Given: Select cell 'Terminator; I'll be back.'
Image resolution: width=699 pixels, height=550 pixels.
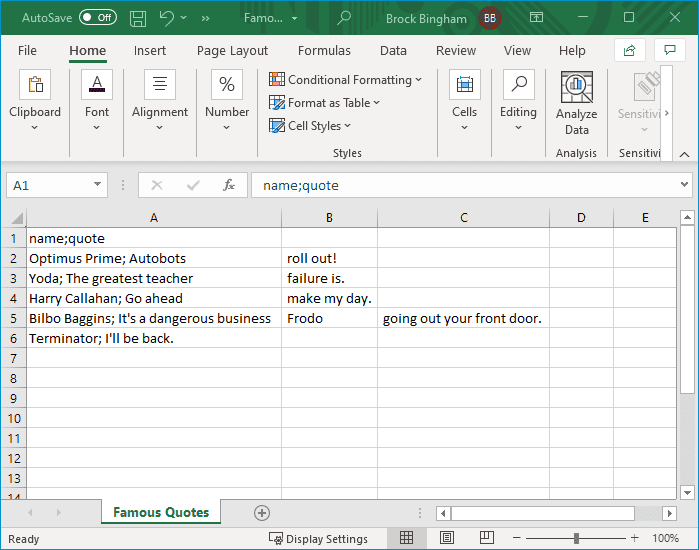Looking at the screenshot, I should (x=154, y=338).
